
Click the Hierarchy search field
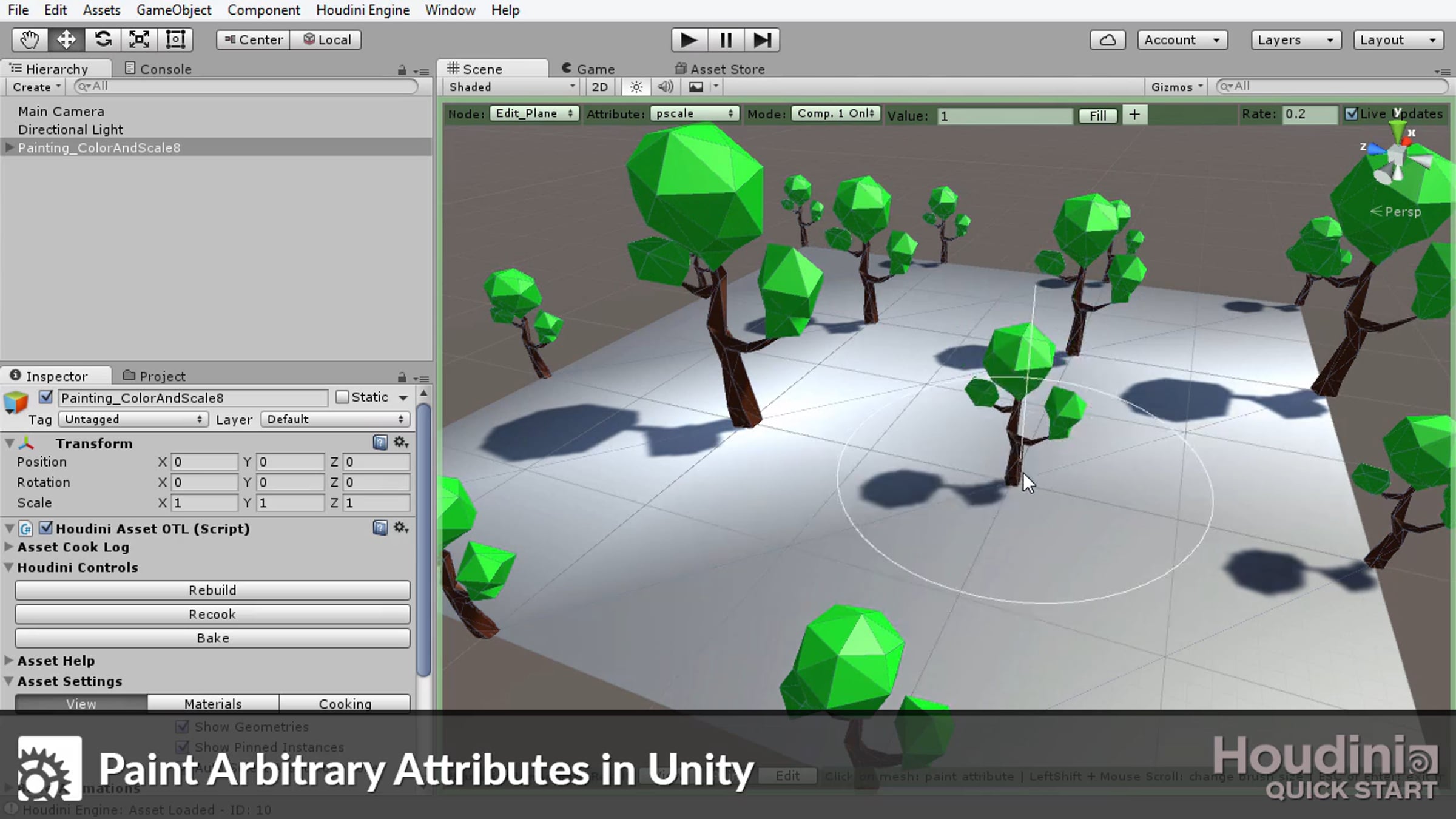click(x=246, y=87)
